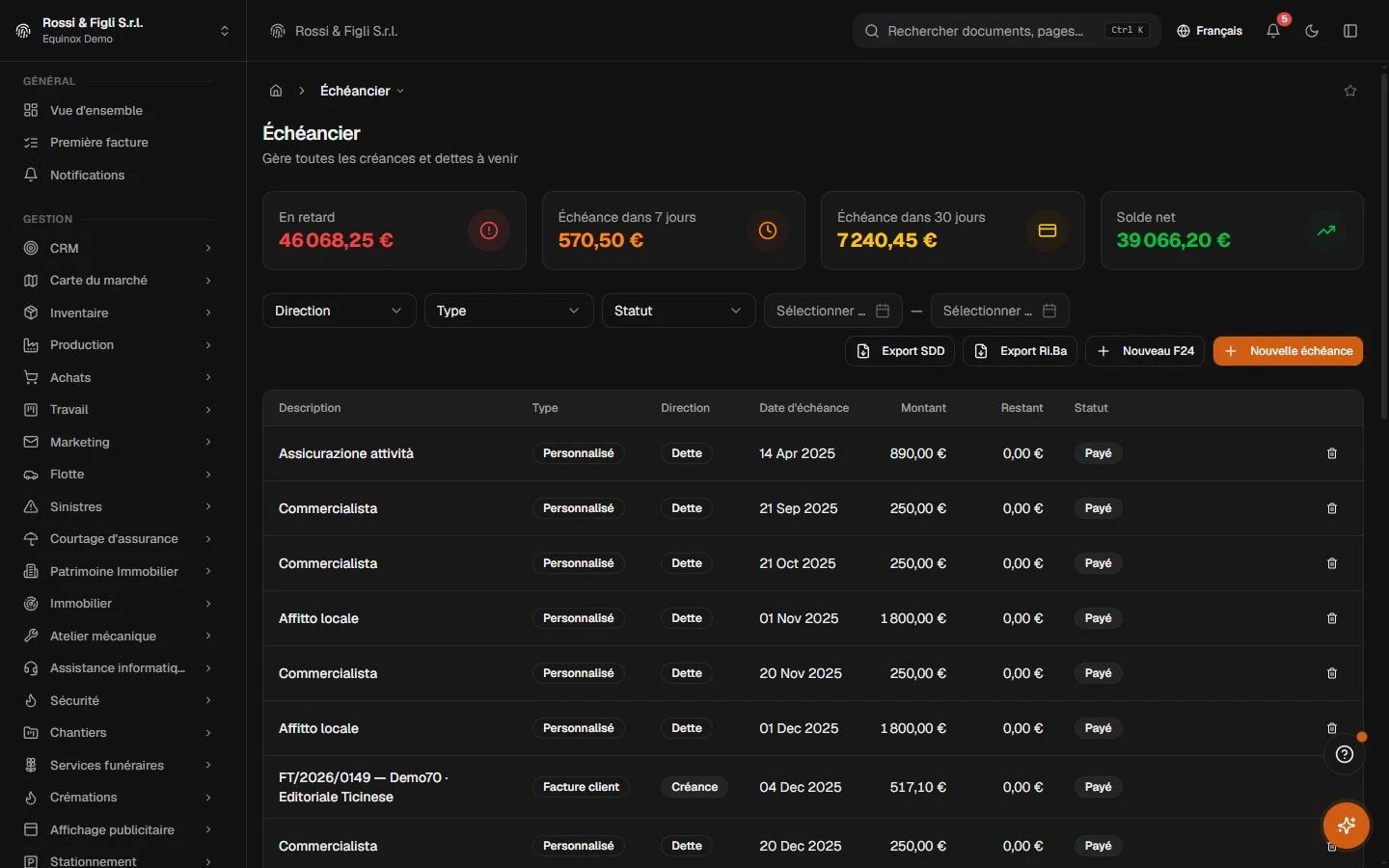Viewport: 1389px width, 868px height.
Task: Click the Facture client type badge
Action: 581,787
